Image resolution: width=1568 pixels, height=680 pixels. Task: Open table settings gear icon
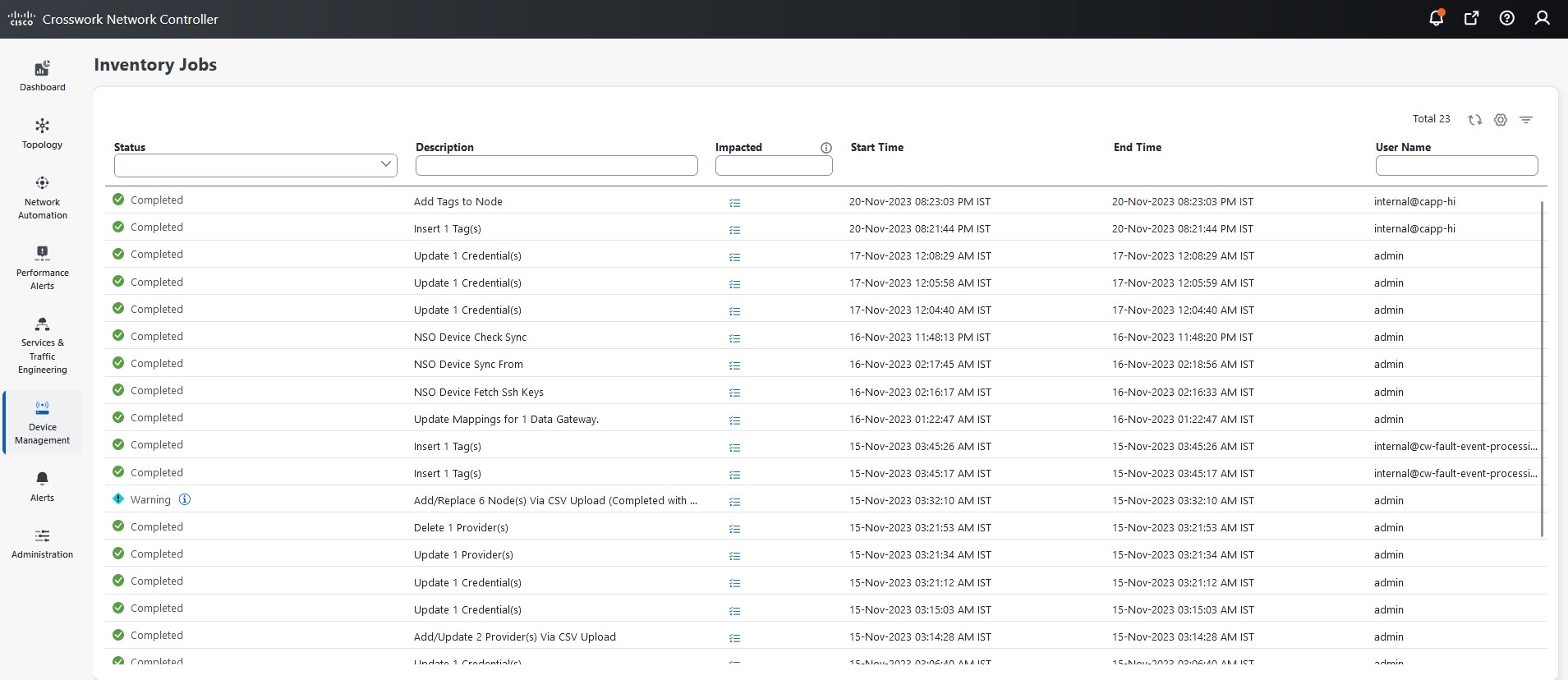(1500, 120)
